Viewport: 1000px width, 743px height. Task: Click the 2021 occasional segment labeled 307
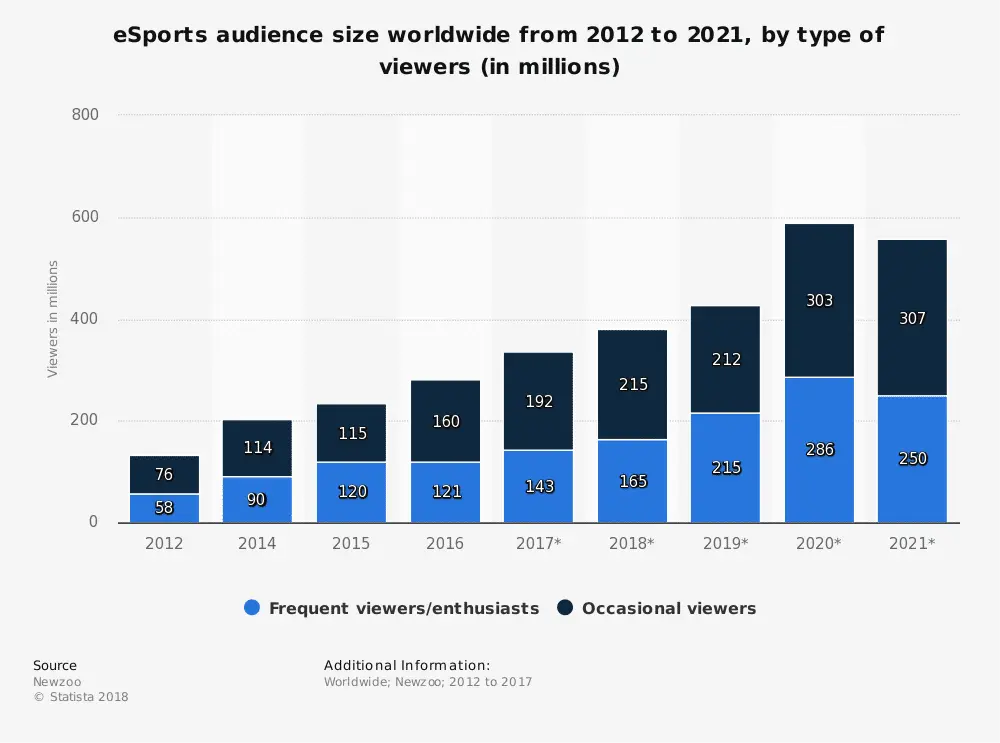pyautogui.click(x=912, y=318)
